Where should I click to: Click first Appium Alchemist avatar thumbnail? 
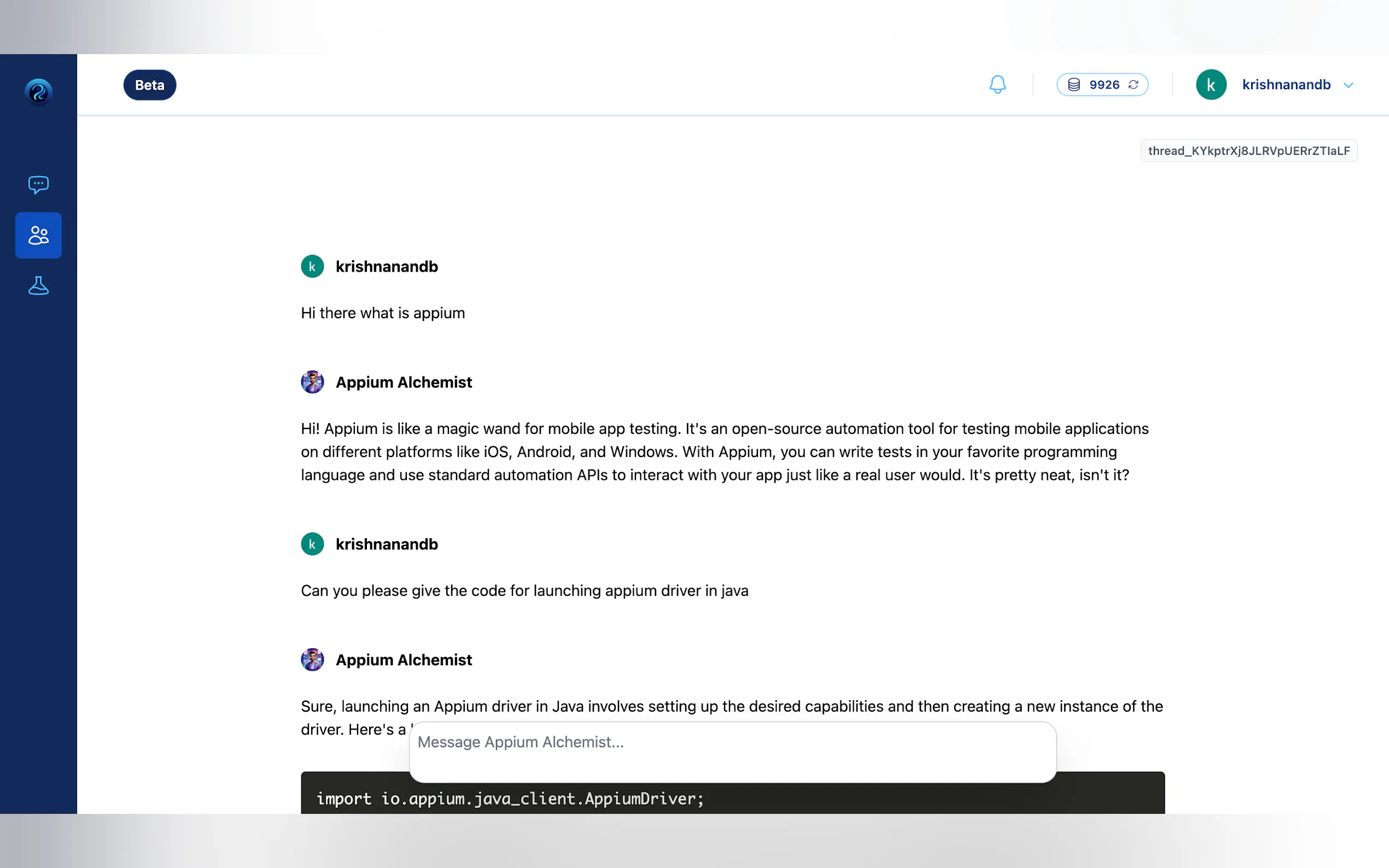312,382
